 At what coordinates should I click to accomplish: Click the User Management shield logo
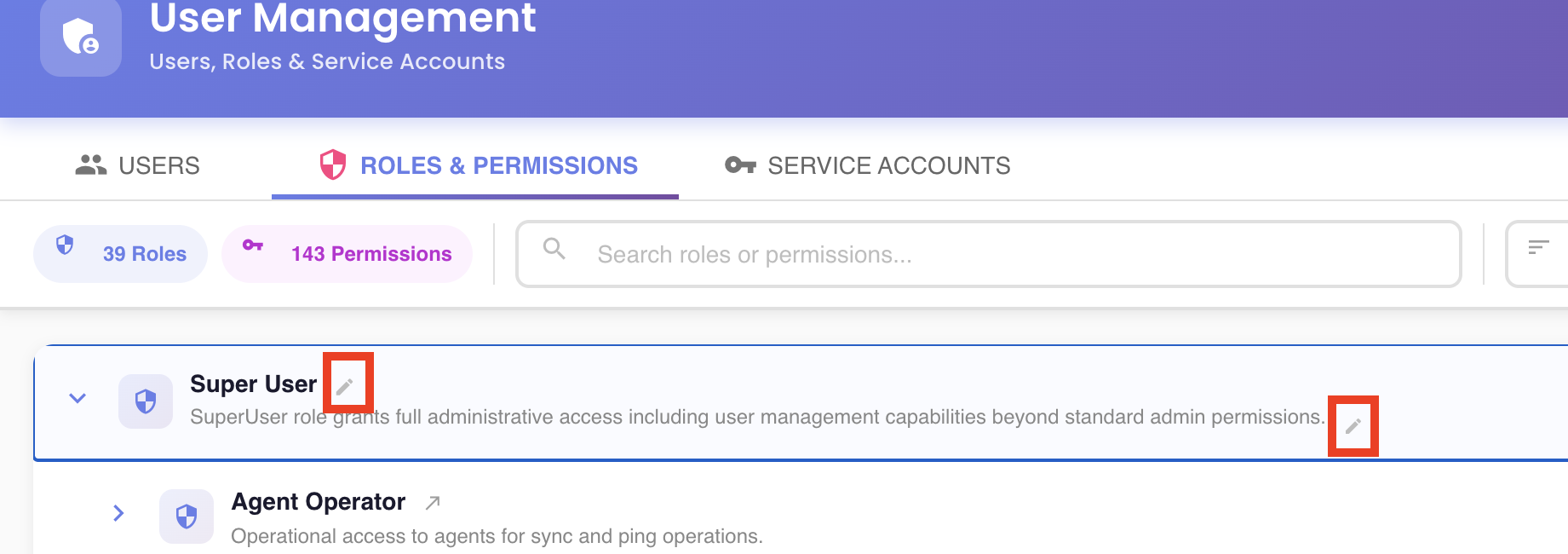[x=81, y=37]
